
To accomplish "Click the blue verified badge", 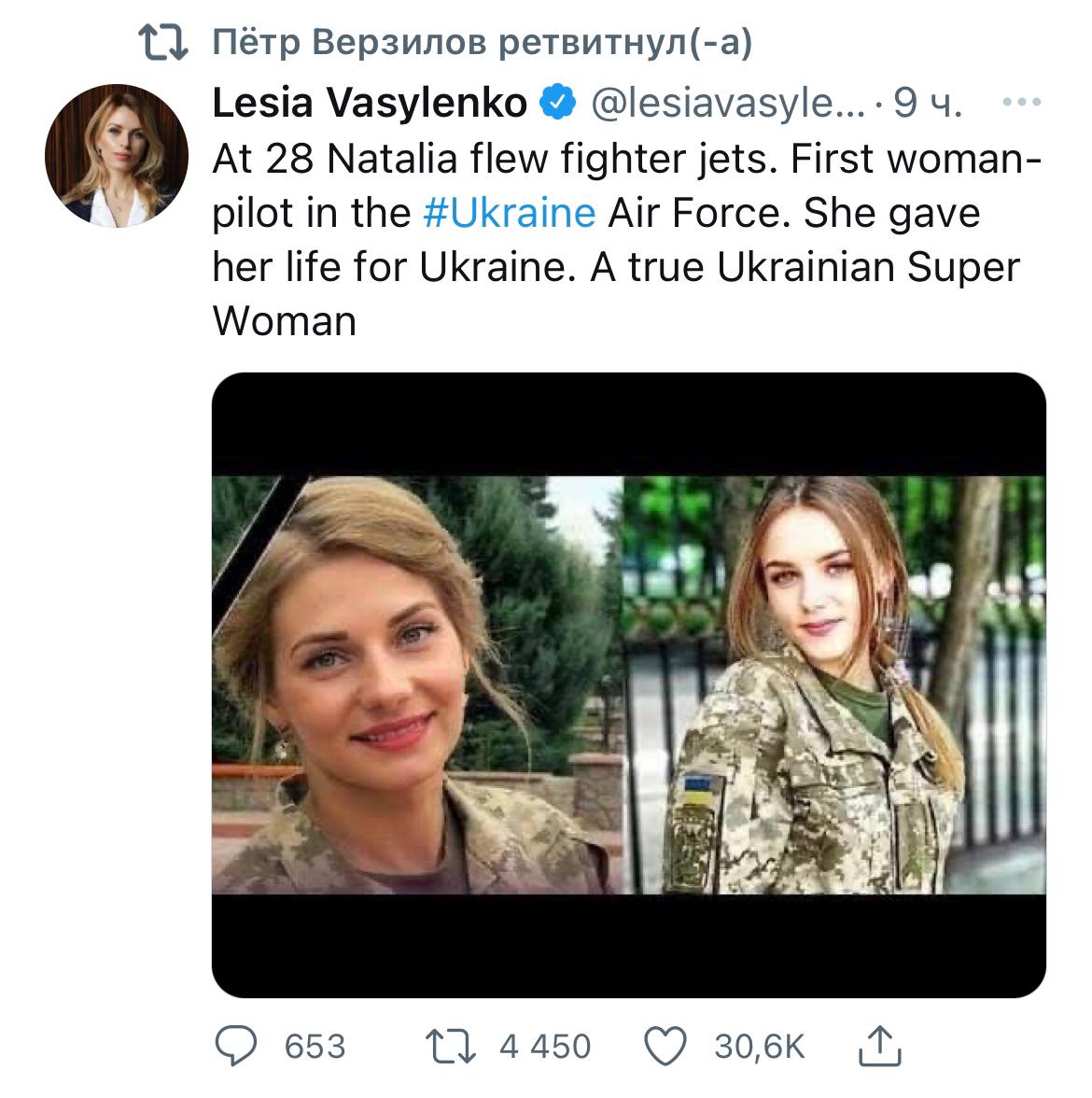I will click(558, 104).
